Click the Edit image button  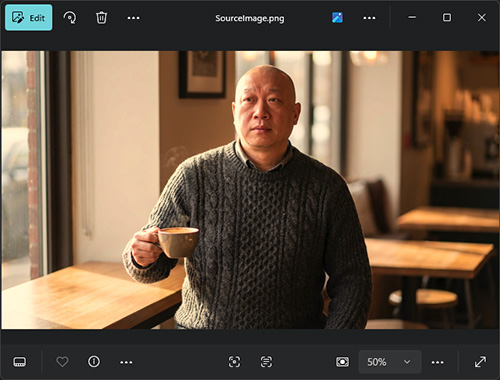[x=28, y=18]
